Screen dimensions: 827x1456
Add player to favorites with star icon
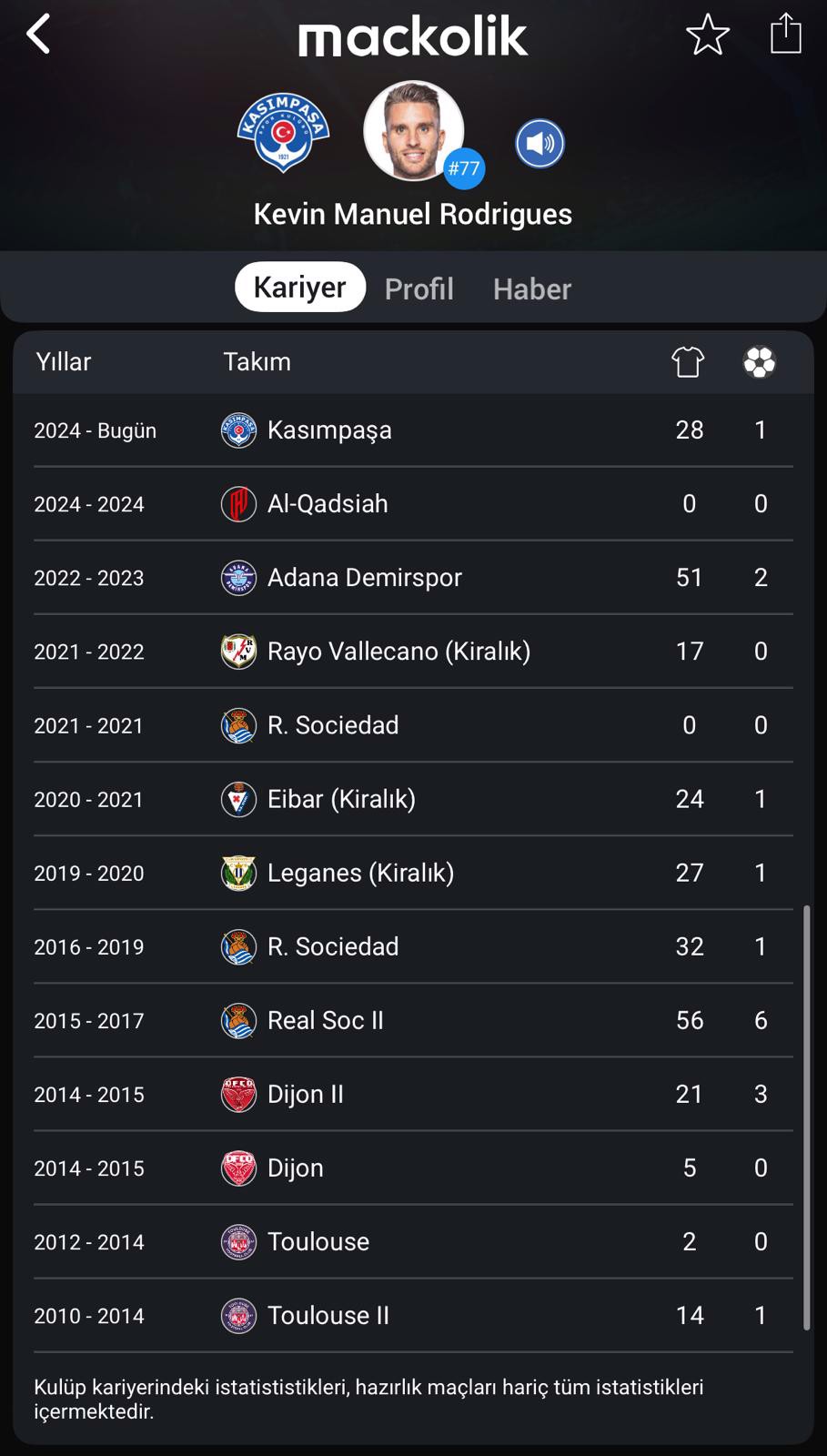(707, 35)
